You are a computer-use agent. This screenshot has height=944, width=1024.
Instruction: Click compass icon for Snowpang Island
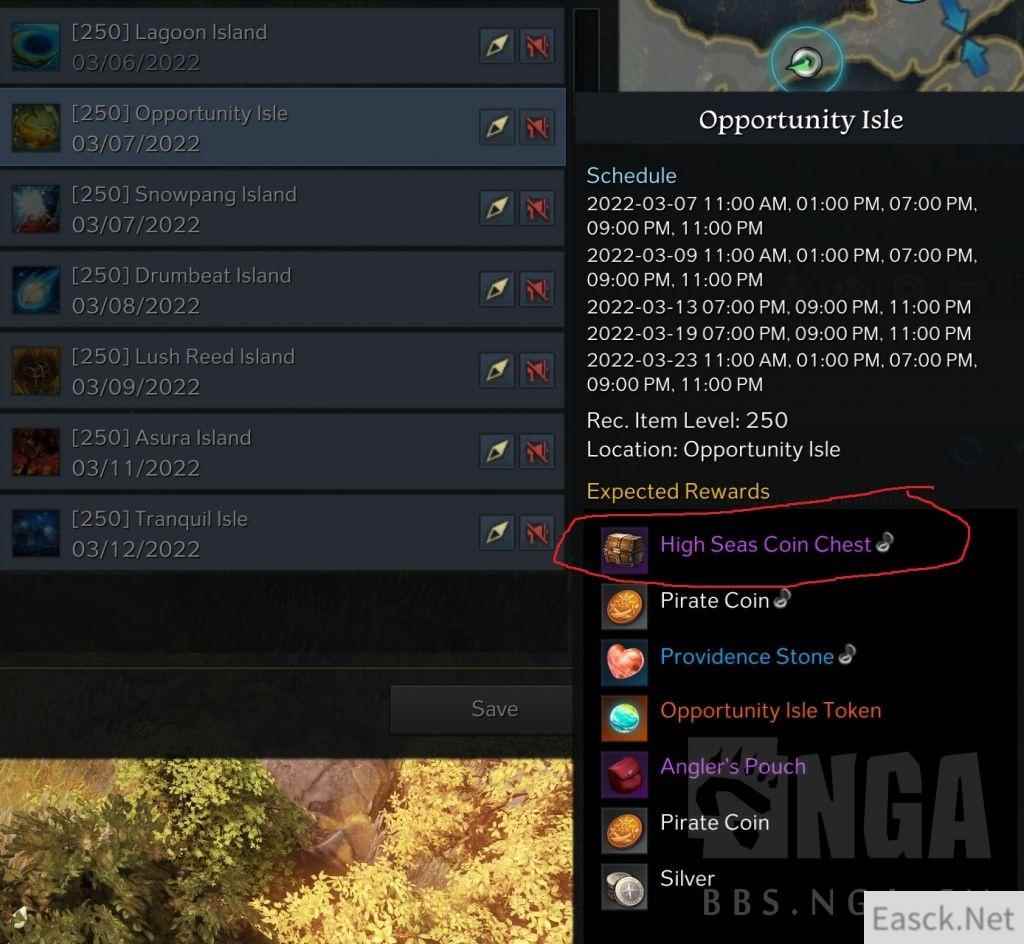[x=496, y=208]
